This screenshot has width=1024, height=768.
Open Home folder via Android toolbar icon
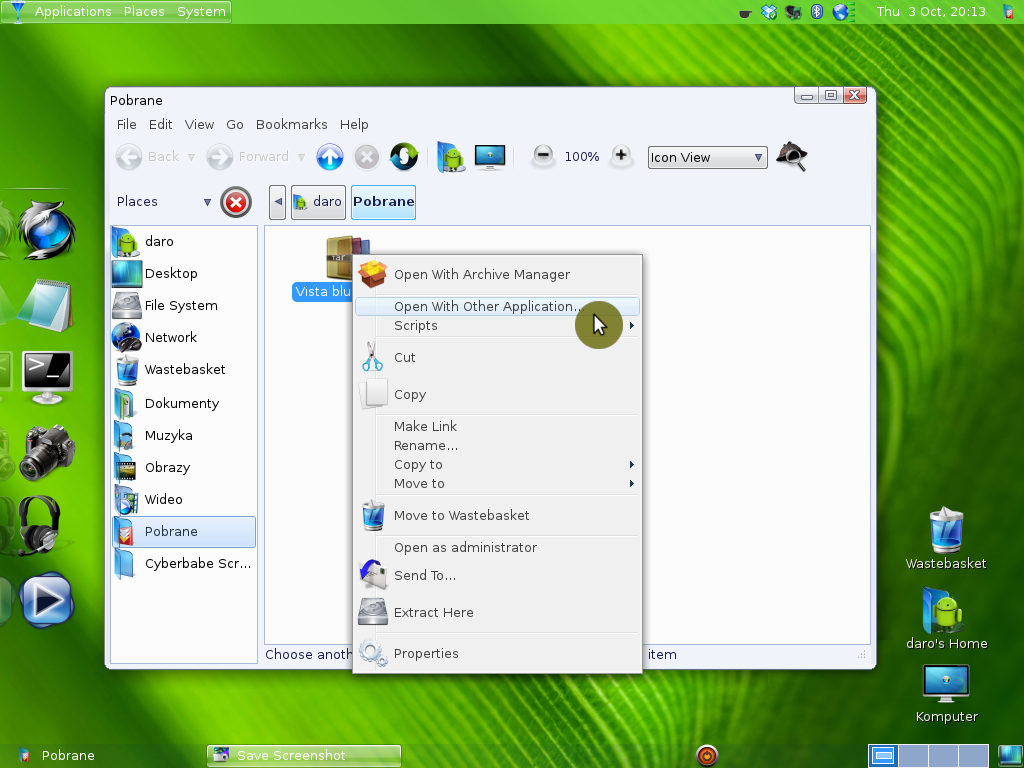pyautogui.click(x=452, y=157)
